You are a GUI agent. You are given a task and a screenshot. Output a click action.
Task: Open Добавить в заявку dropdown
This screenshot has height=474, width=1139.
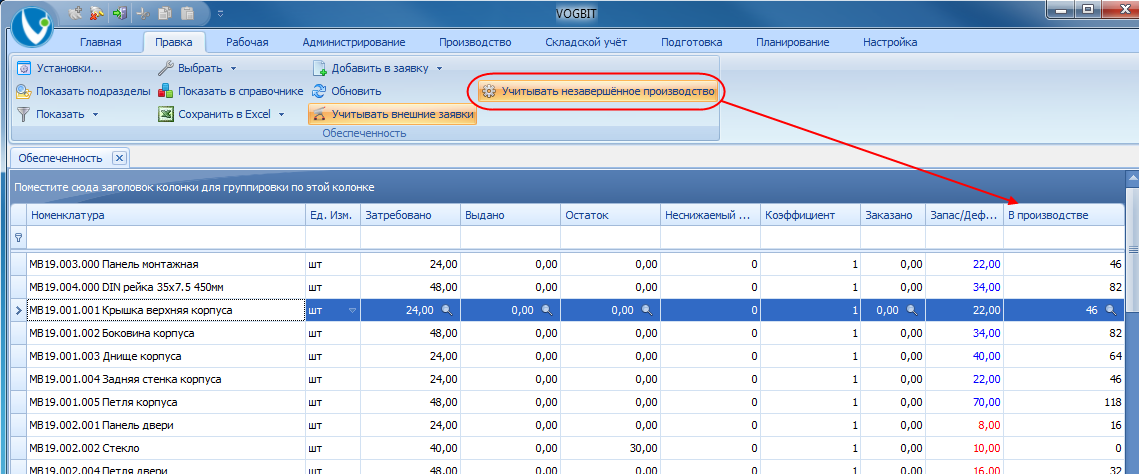378,68
